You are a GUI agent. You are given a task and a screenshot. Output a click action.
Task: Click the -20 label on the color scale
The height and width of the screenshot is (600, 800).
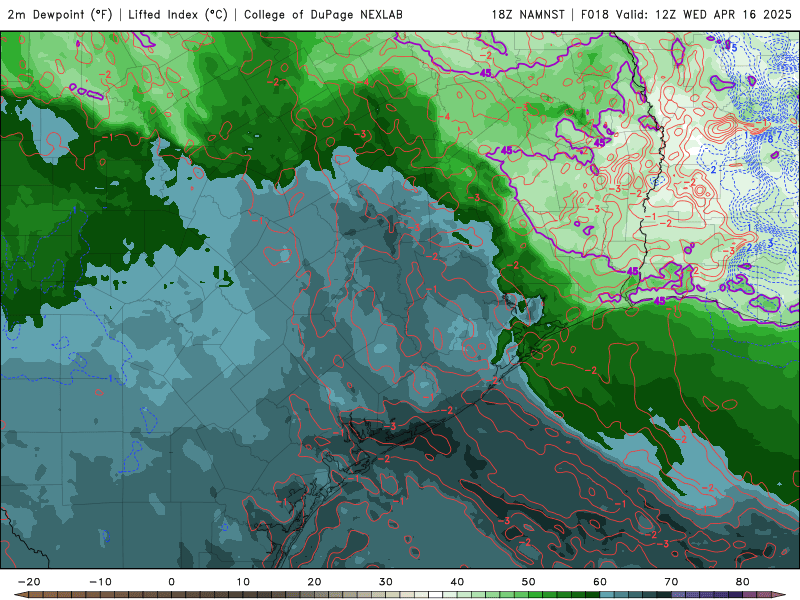click(x=29, y=582)
